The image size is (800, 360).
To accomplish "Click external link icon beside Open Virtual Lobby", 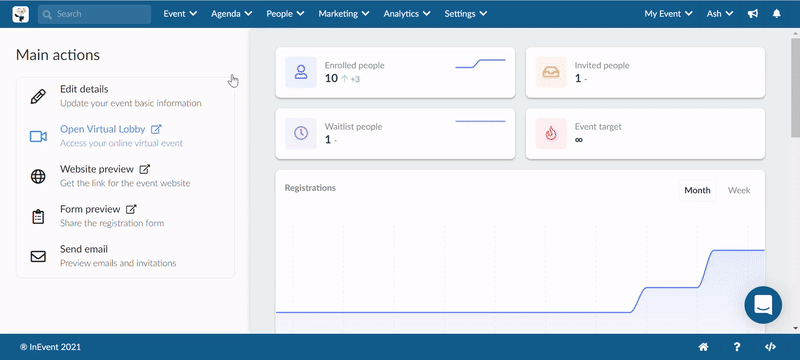I will (157, 129).
